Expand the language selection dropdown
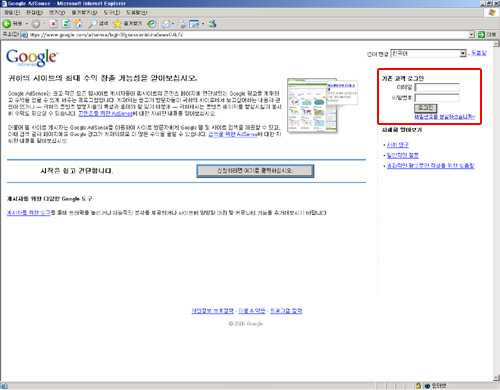Image resolution: width=500 pixels, height=390 pixels. (x=463, y=53)
